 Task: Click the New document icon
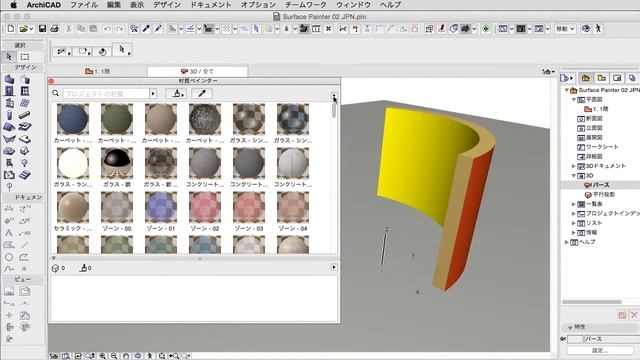11,29
